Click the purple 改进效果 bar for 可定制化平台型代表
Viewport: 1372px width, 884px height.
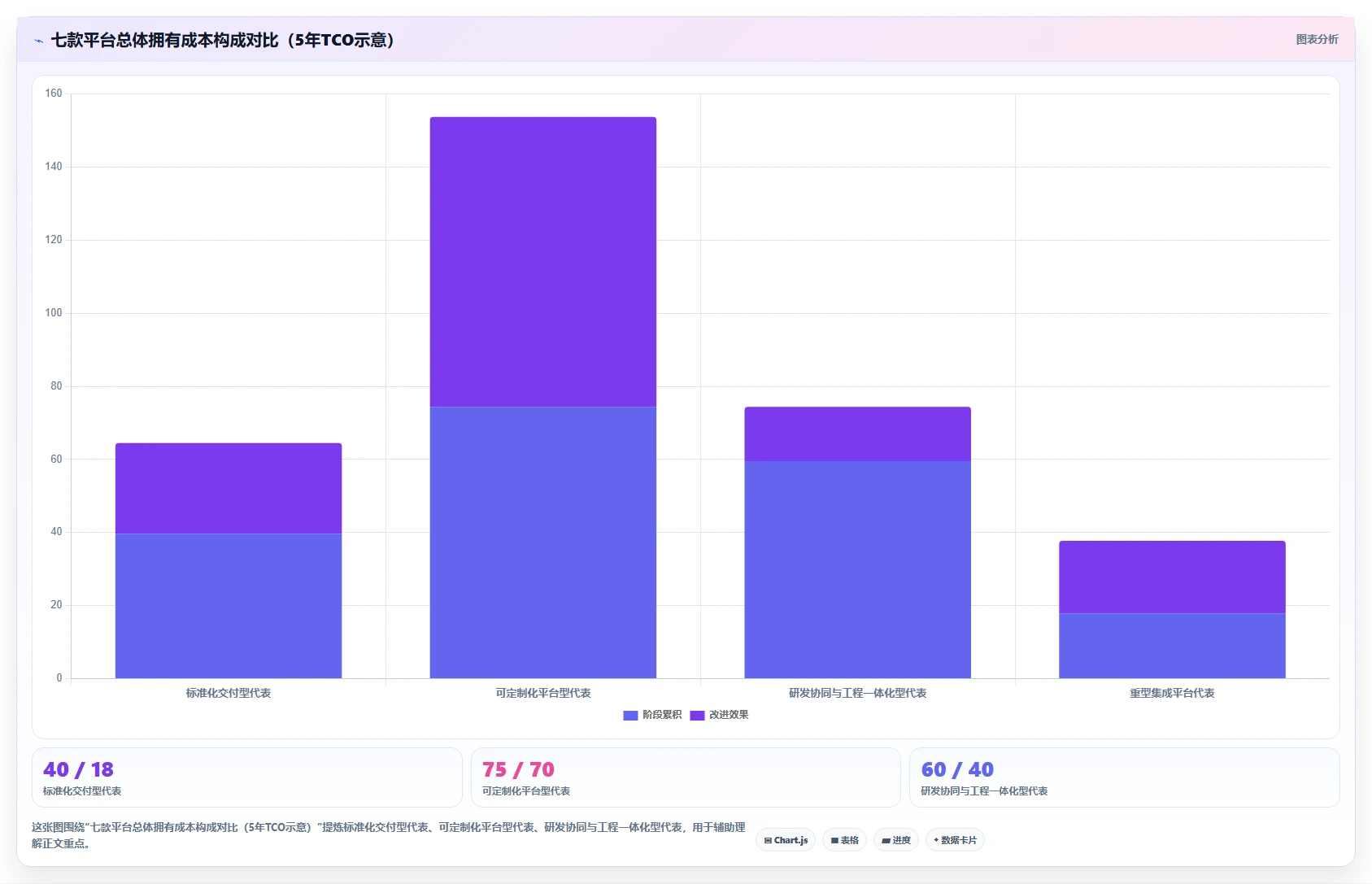[543, 262]
